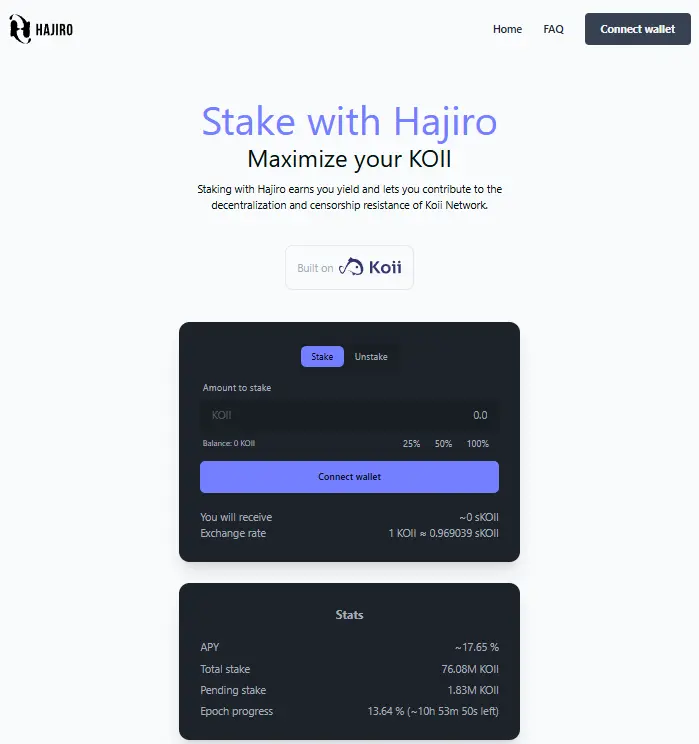The height and width of the screenshot is (744, 699).
Task: Click the Epoch progress value 13.64 %
Action: [x=433, y=711]
